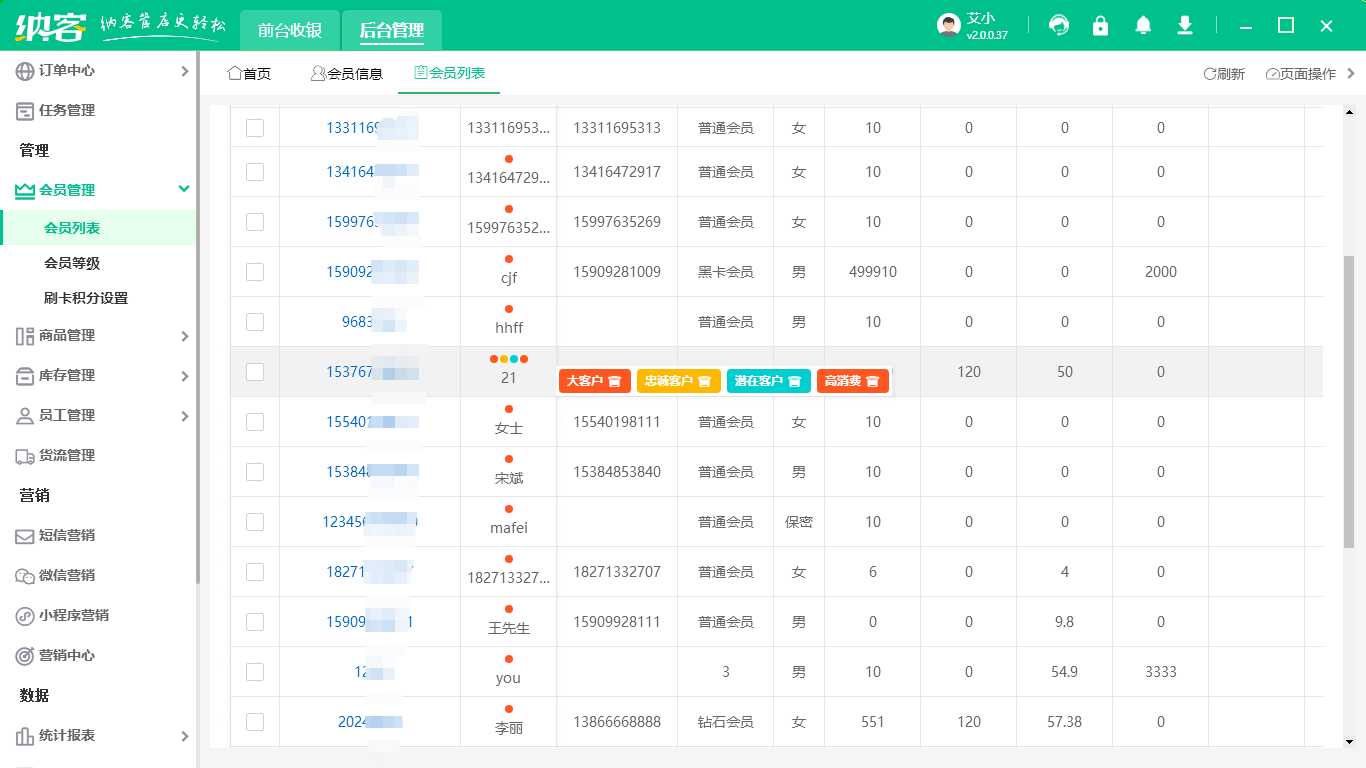Click the 刷新 button
The height and width of the screenshot is (768, 1366).
click(1224, 73)
